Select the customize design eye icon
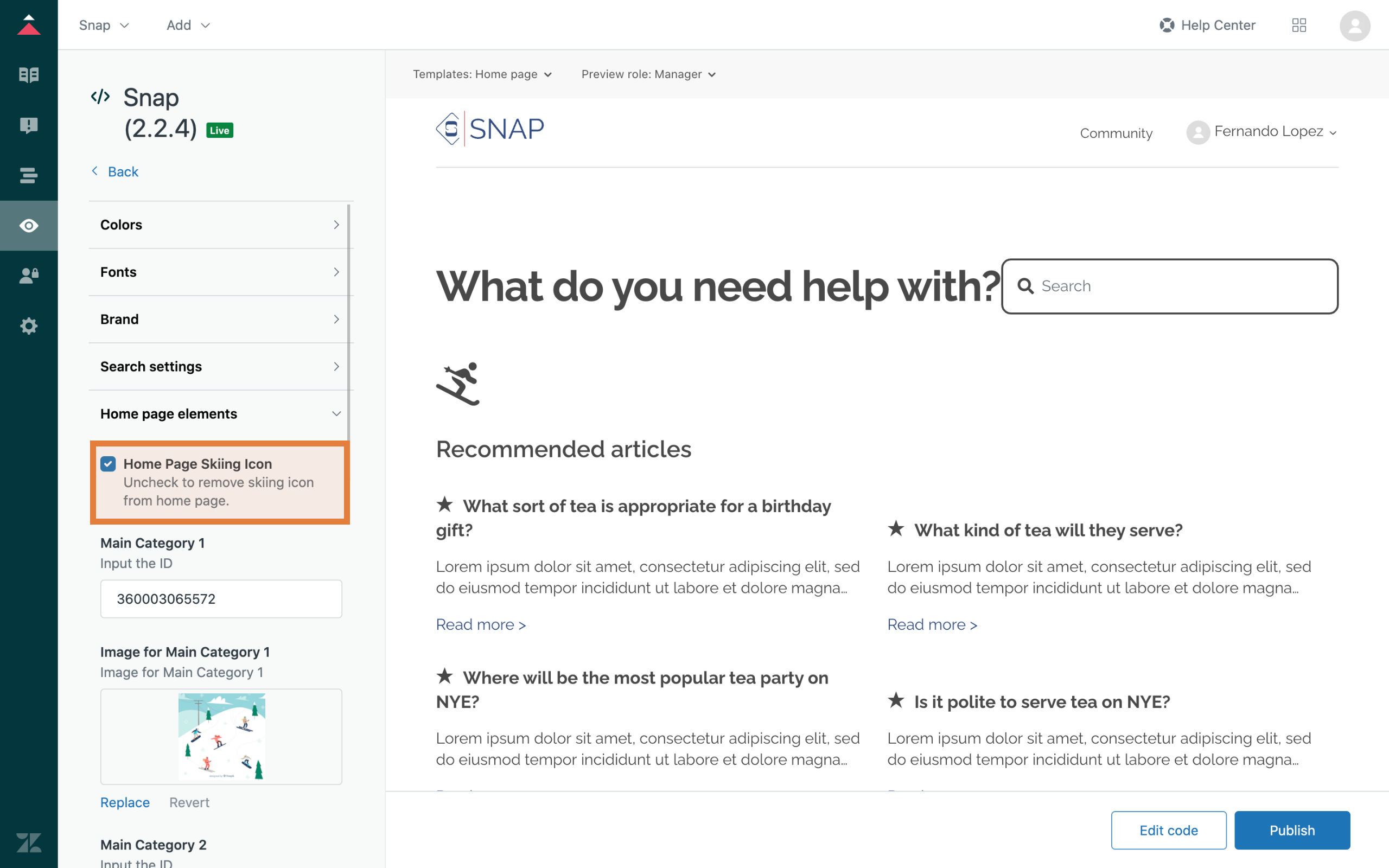Viewport: 1389px width, 868px height. tap(29, 226)
